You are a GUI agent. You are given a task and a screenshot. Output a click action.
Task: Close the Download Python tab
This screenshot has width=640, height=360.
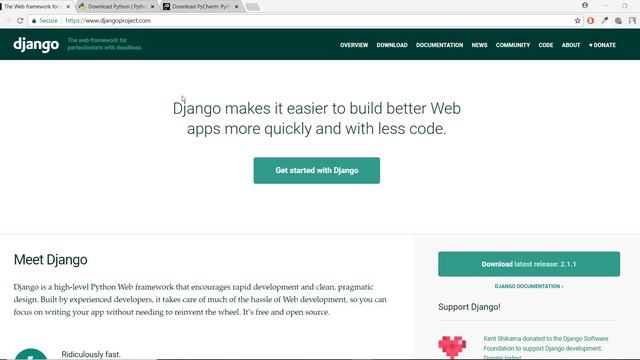pos(152,7)
